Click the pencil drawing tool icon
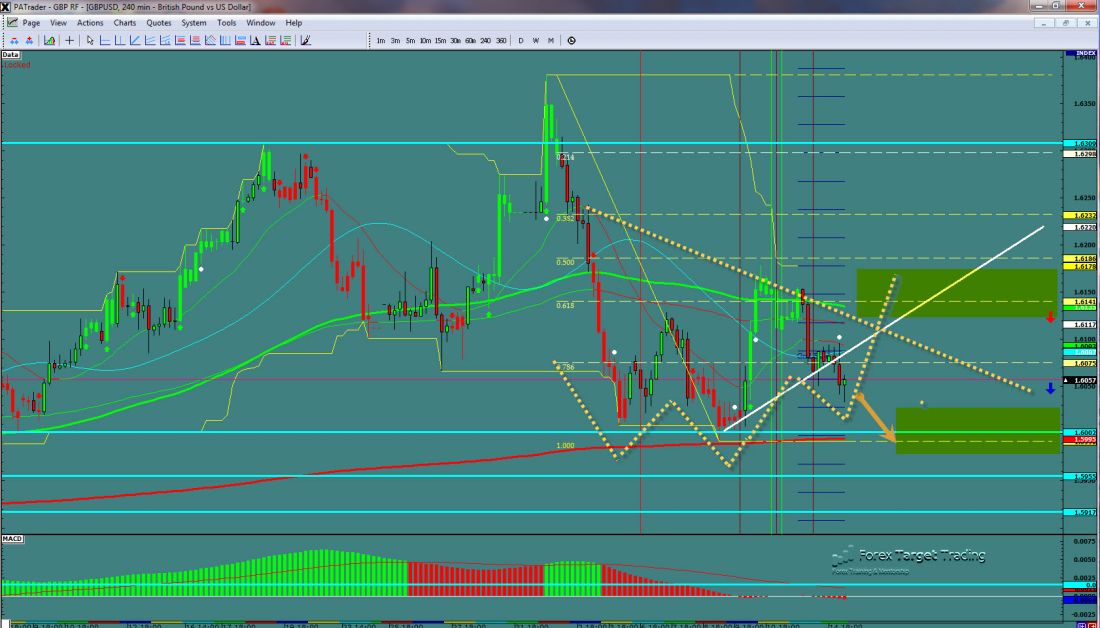1100x628 pixels. click(305, 41)
